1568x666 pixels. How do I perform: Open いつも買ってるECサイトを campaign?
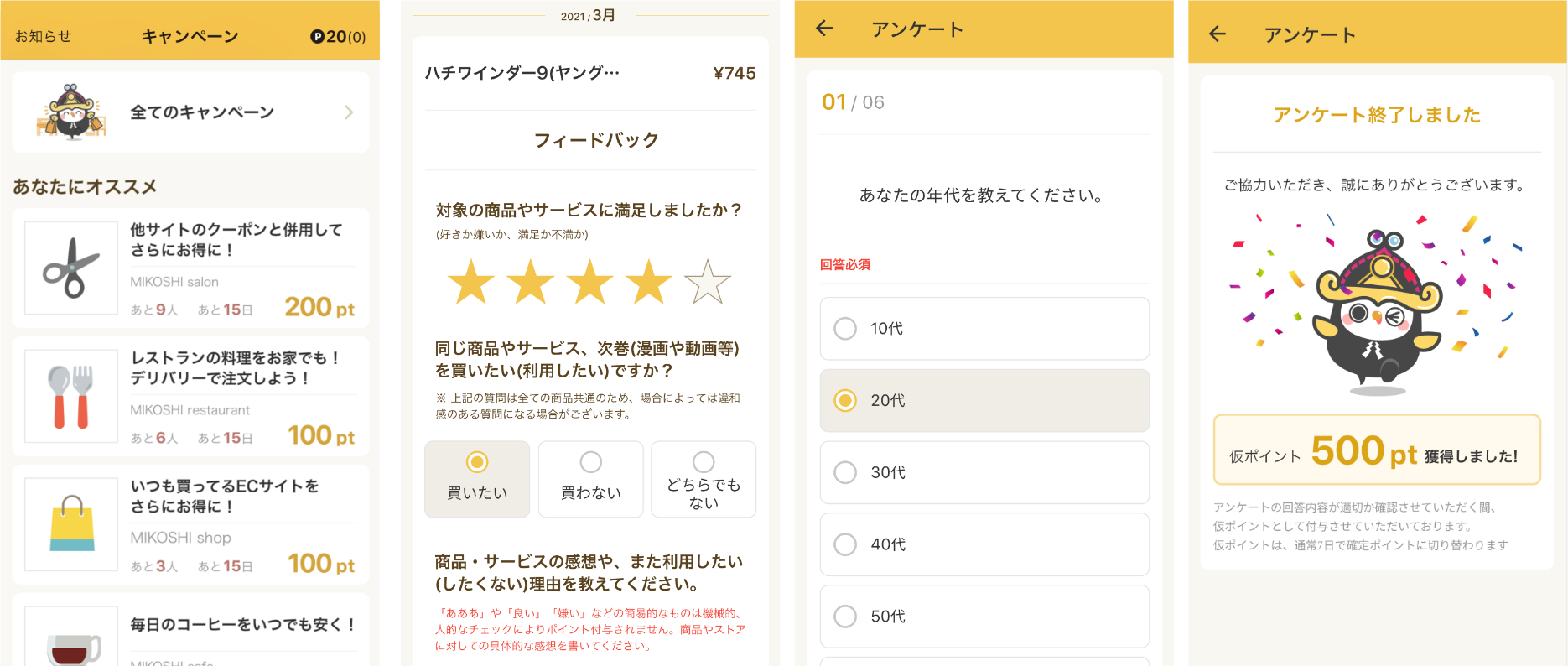click(x=190, y=524)
